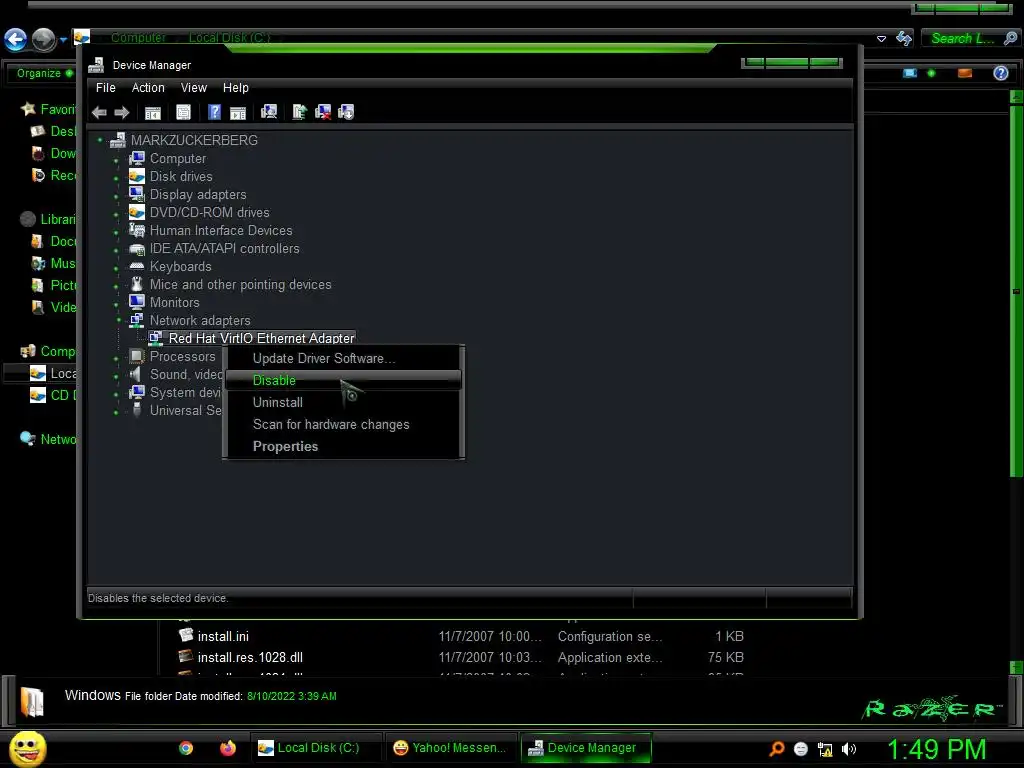Click Scan for hardware changes toolbar icon
1024x768 pixels.
point(269,112)
